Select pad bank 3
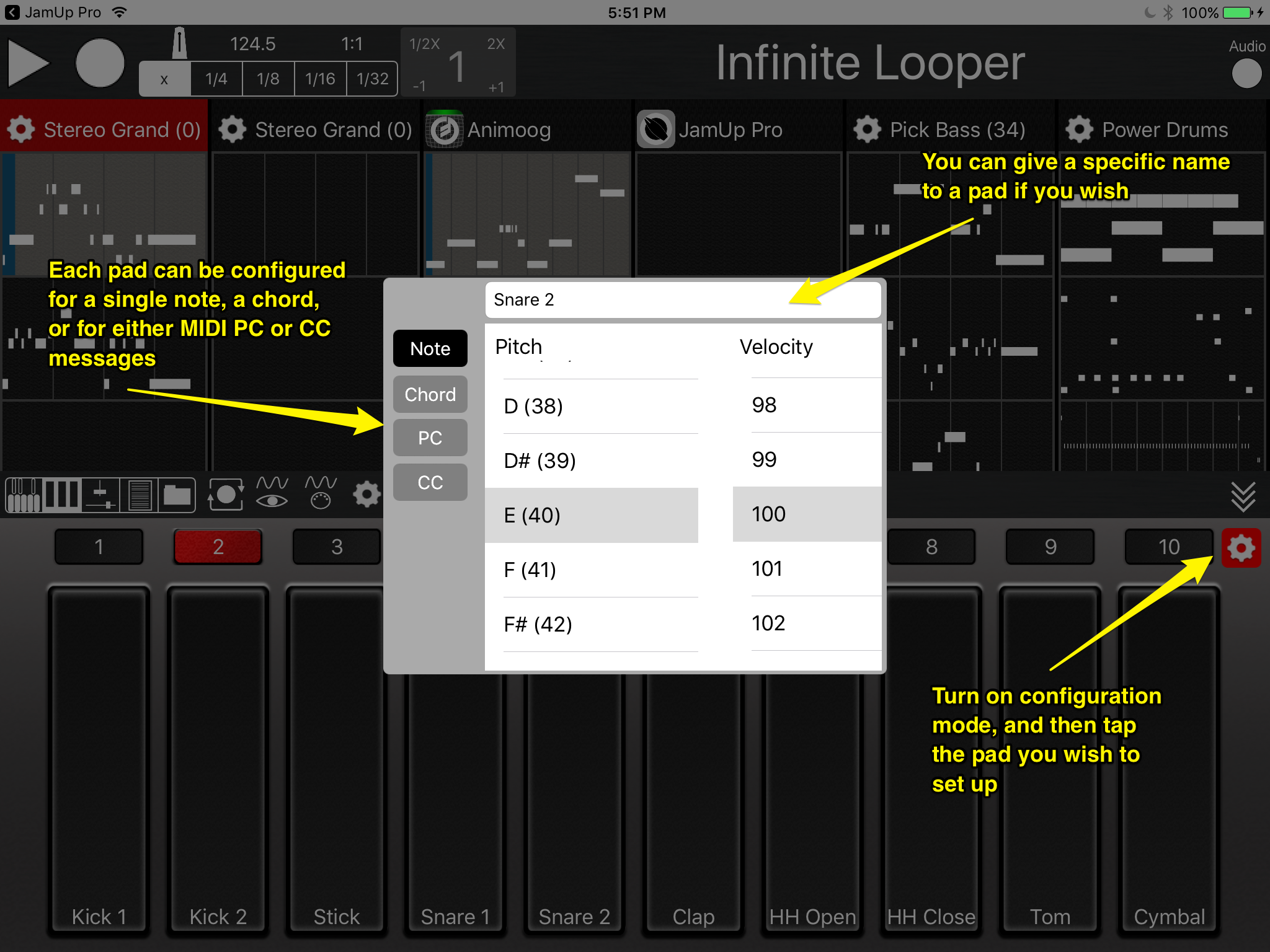The image size is (1270, 952). coord(337,547)
